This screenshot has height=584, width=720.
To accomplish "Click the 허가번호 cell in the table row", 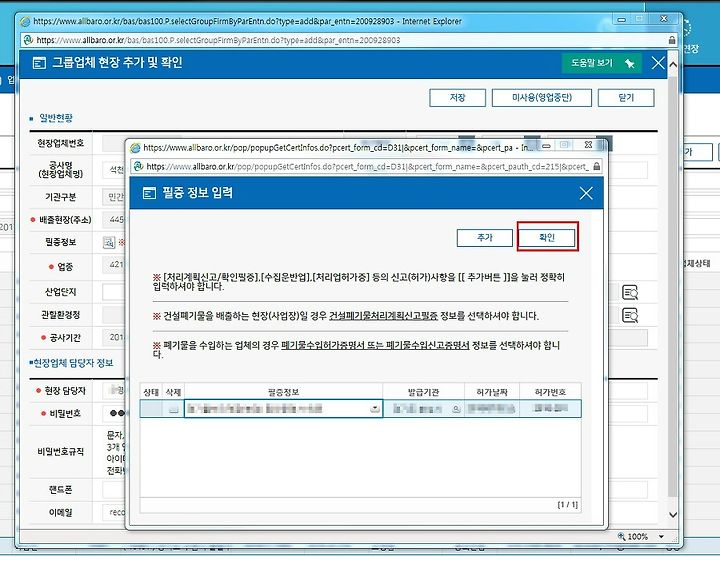I will [x=550, y=409].
